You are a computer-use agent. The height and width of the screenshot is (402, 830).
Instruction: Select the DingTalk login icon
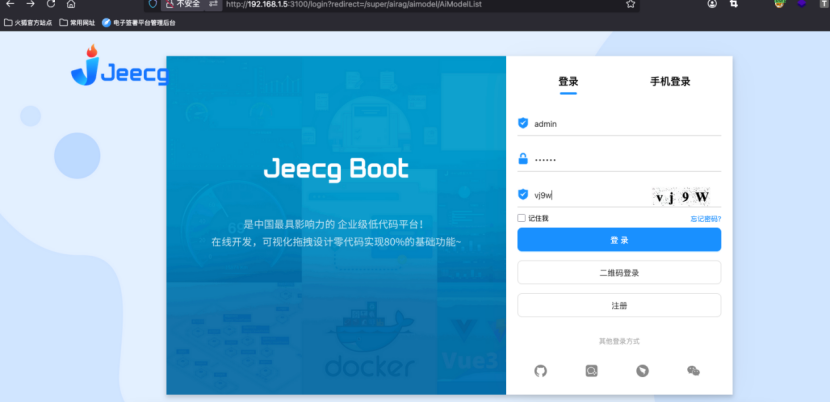click(x=643, y=371)
